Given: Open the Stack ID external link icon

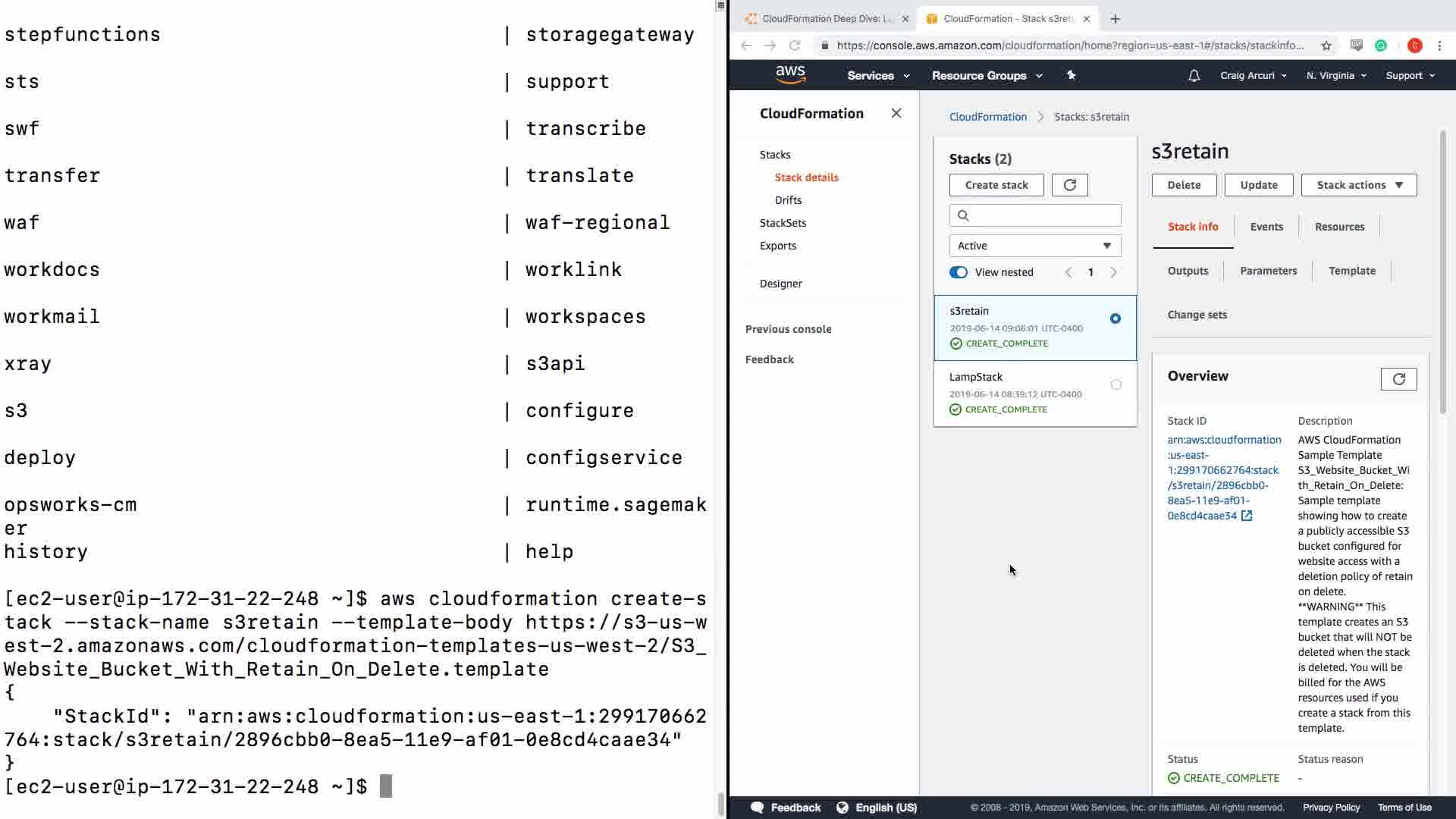Looking at the screenshot, I should 1246,516.
